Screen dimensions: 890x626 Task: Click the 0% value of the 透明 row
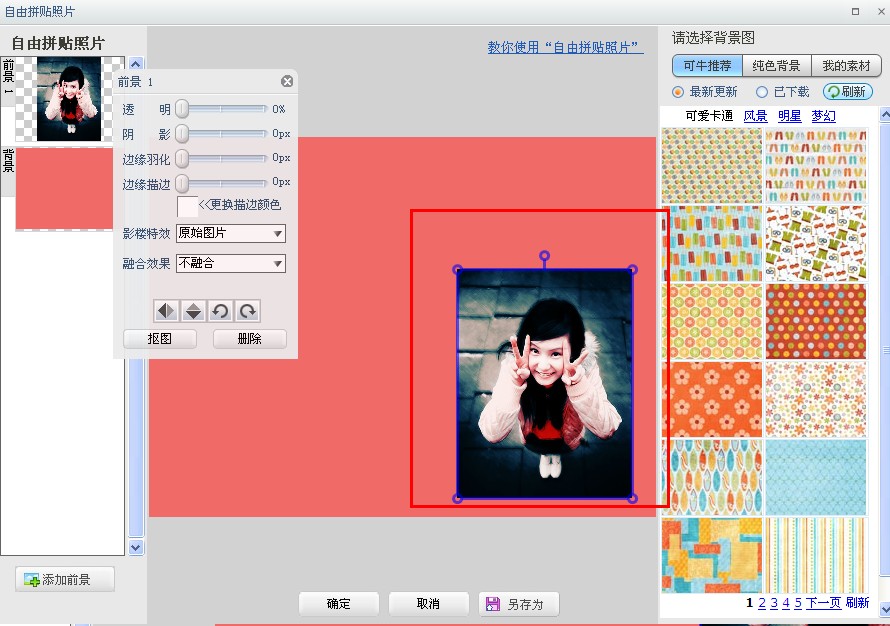[x=279, y=109]
